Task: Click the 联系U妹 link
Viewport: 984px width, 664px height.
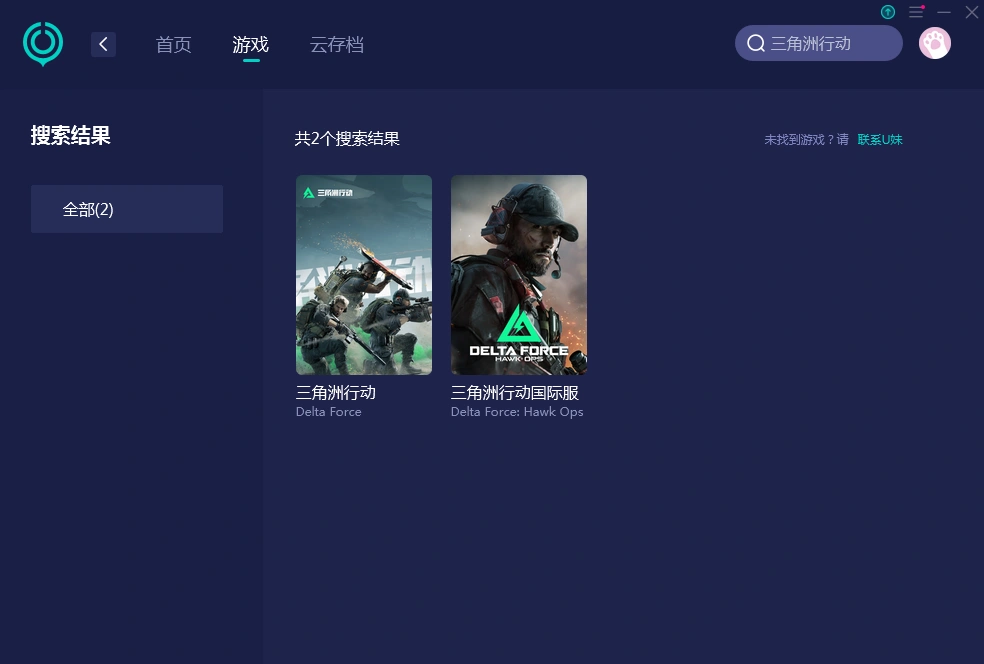Action: (880, 139)
